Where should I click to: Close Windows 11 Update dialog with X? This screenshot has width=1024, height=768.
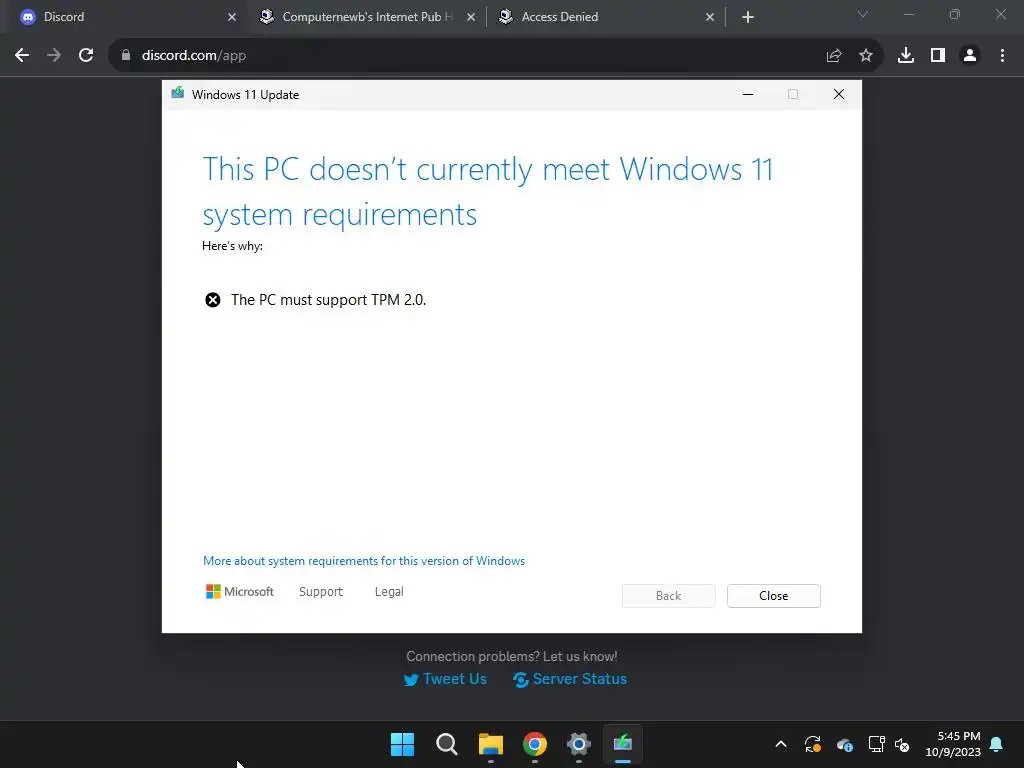click(x=839, y=95)
